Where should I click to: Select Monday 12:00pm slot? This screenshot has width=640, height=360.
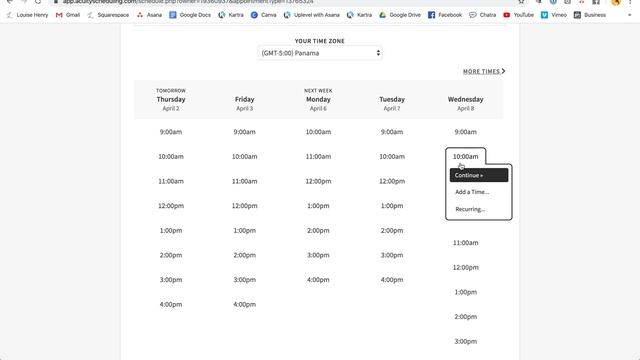tap(318, 181)
